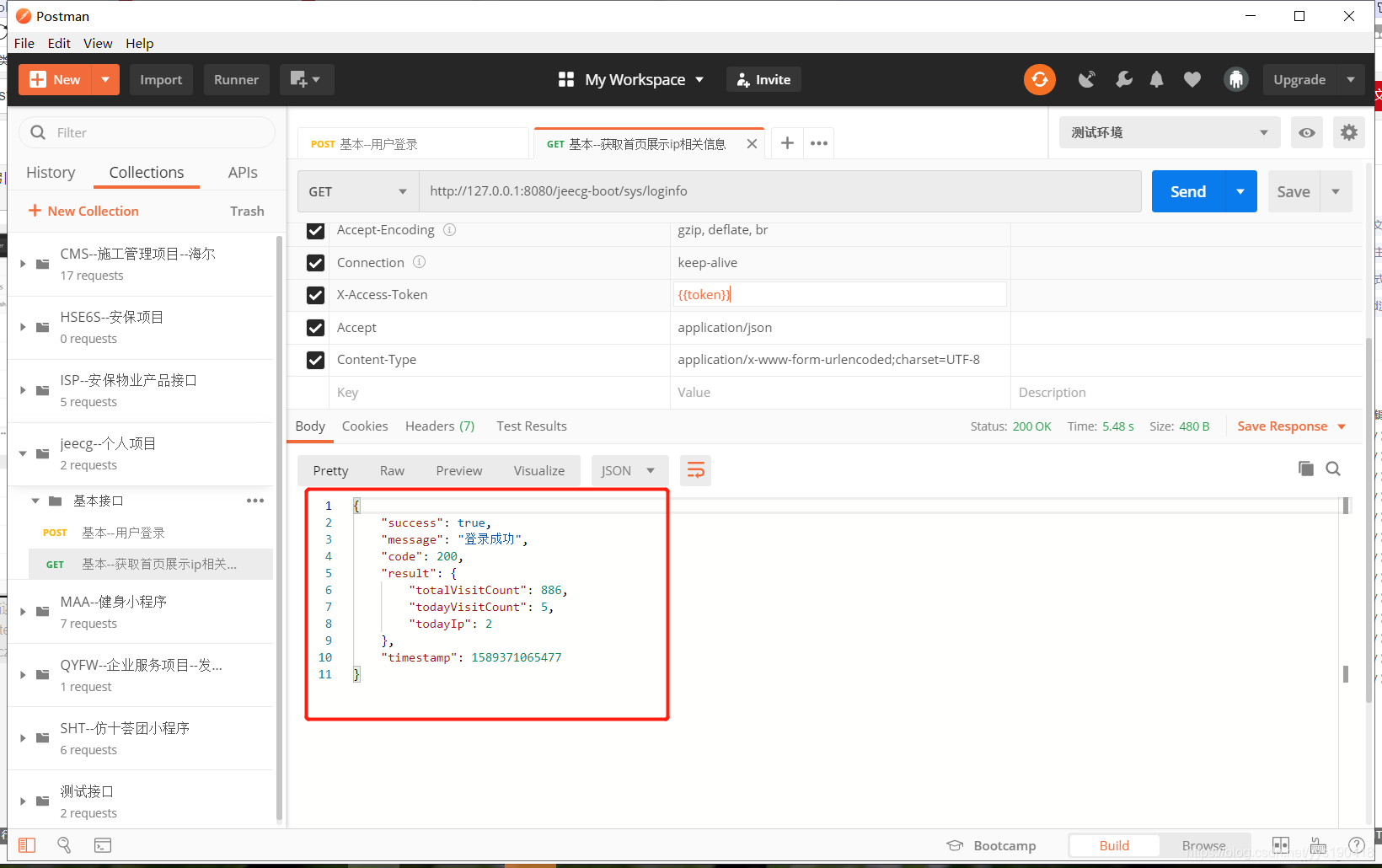Open the GET method dropdown
The height and width of the screenshot is (868, 1382).
[x=357, y=191]
